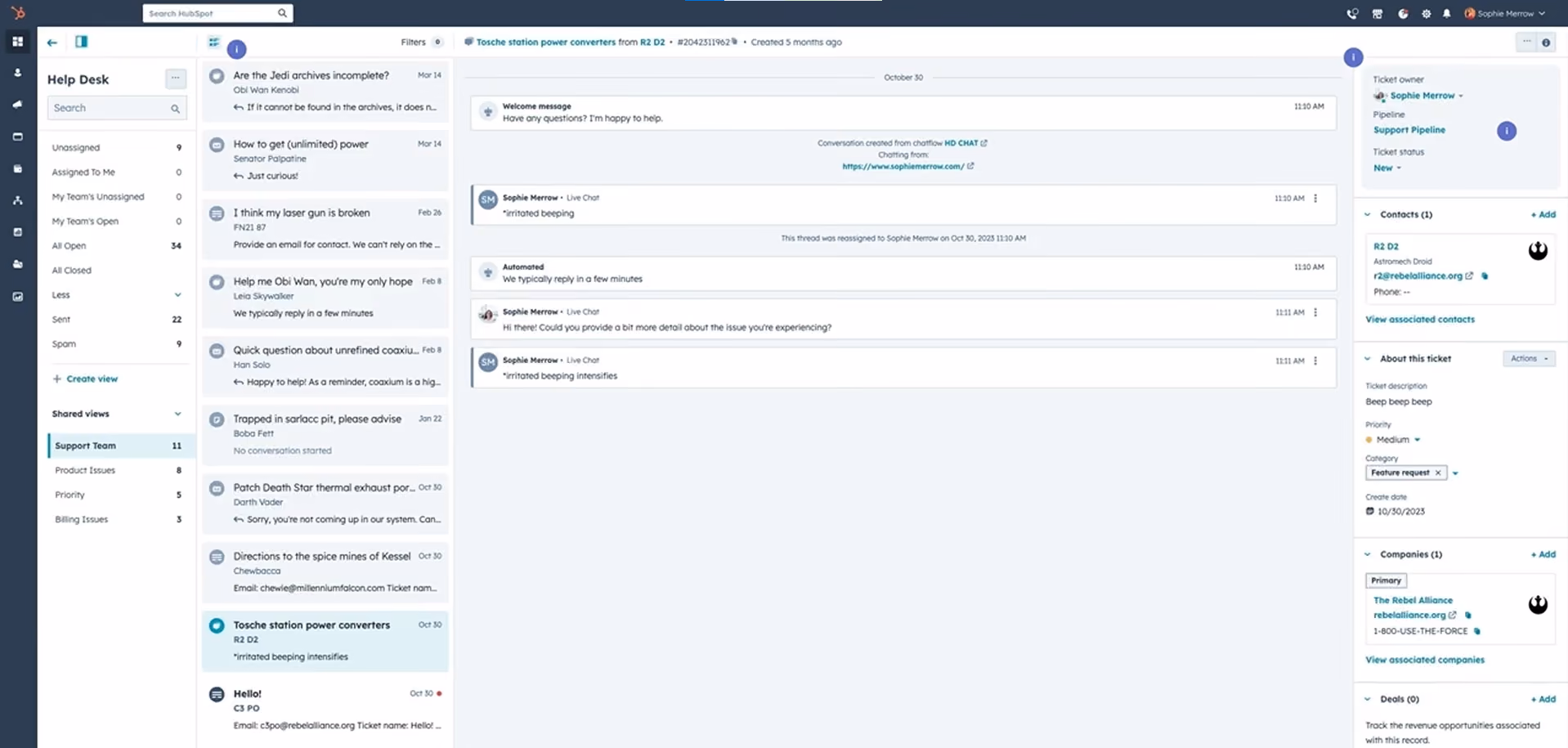Open options for '*irritated beeping' message

pos(1315,199)
